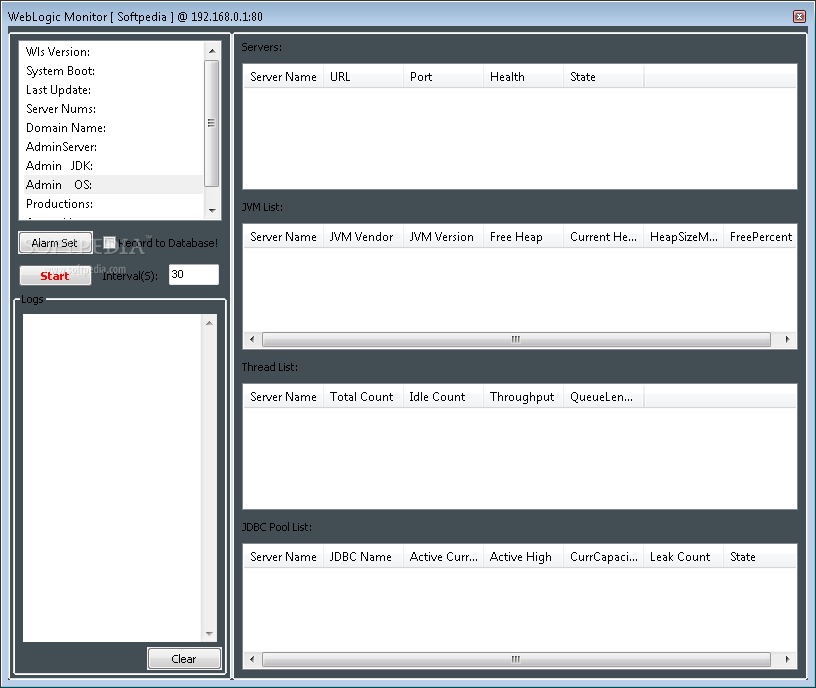The width and height of the screenshot is (816, 688).
Task: Sort JDBC Pool List by Server Name
Action: point(283,557)
